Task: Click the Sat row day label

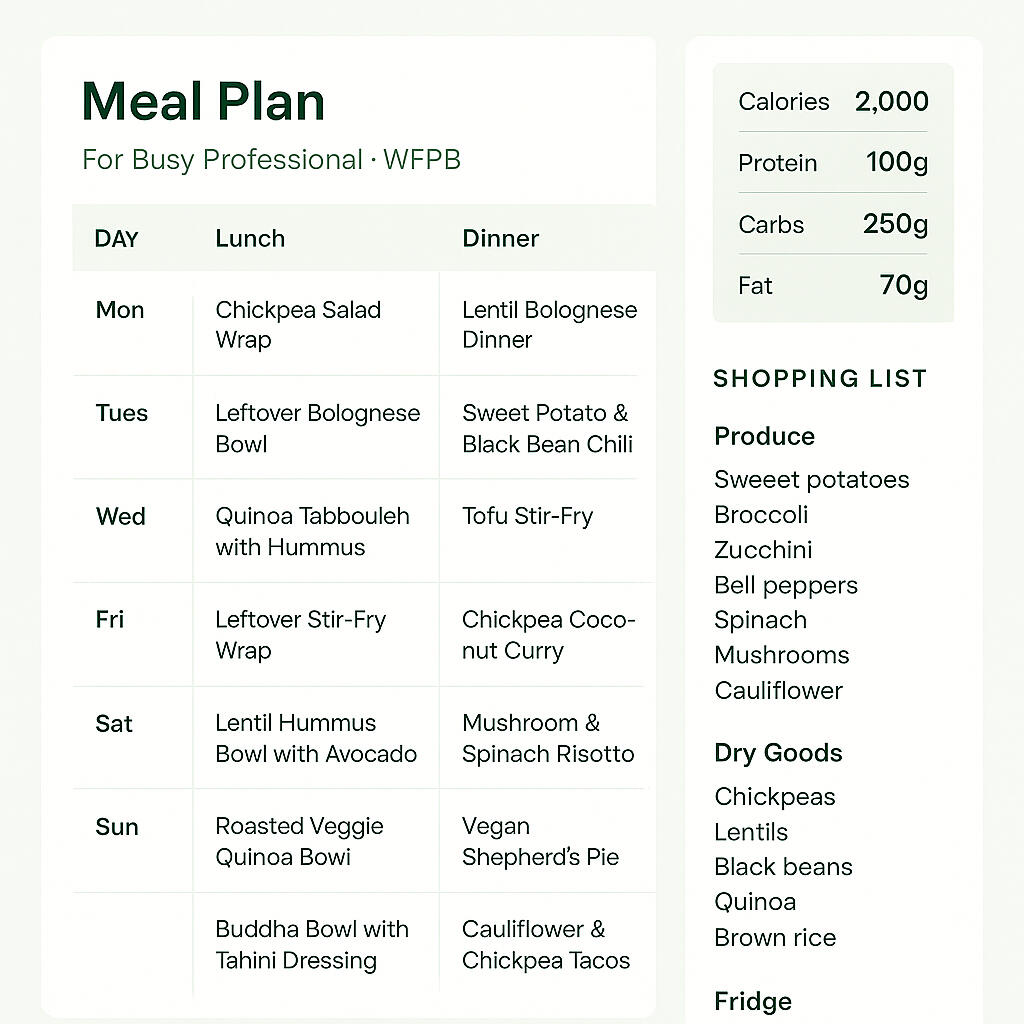Action: (114, 724)
